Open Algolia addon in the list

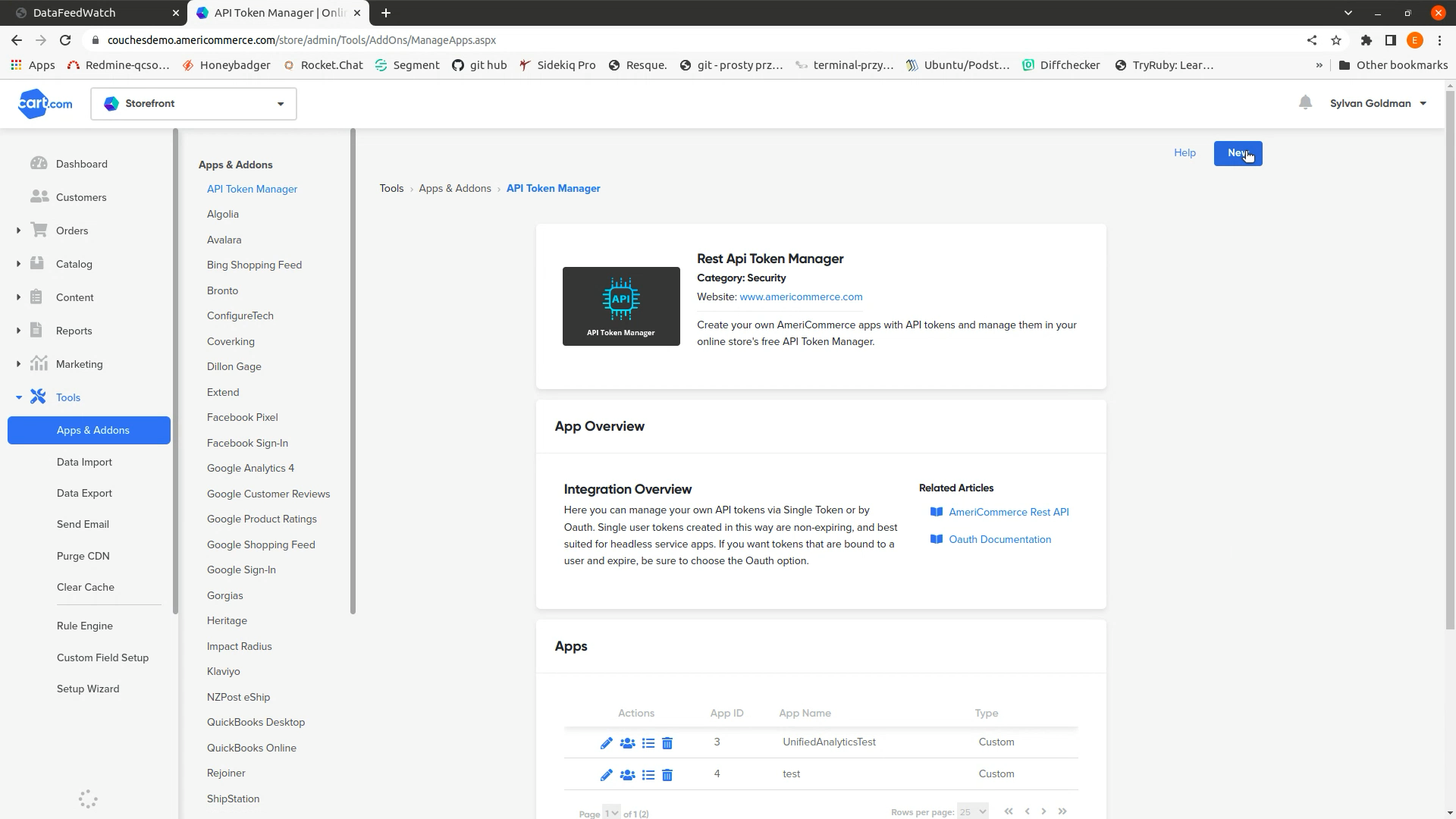click(x=223, y=214)
